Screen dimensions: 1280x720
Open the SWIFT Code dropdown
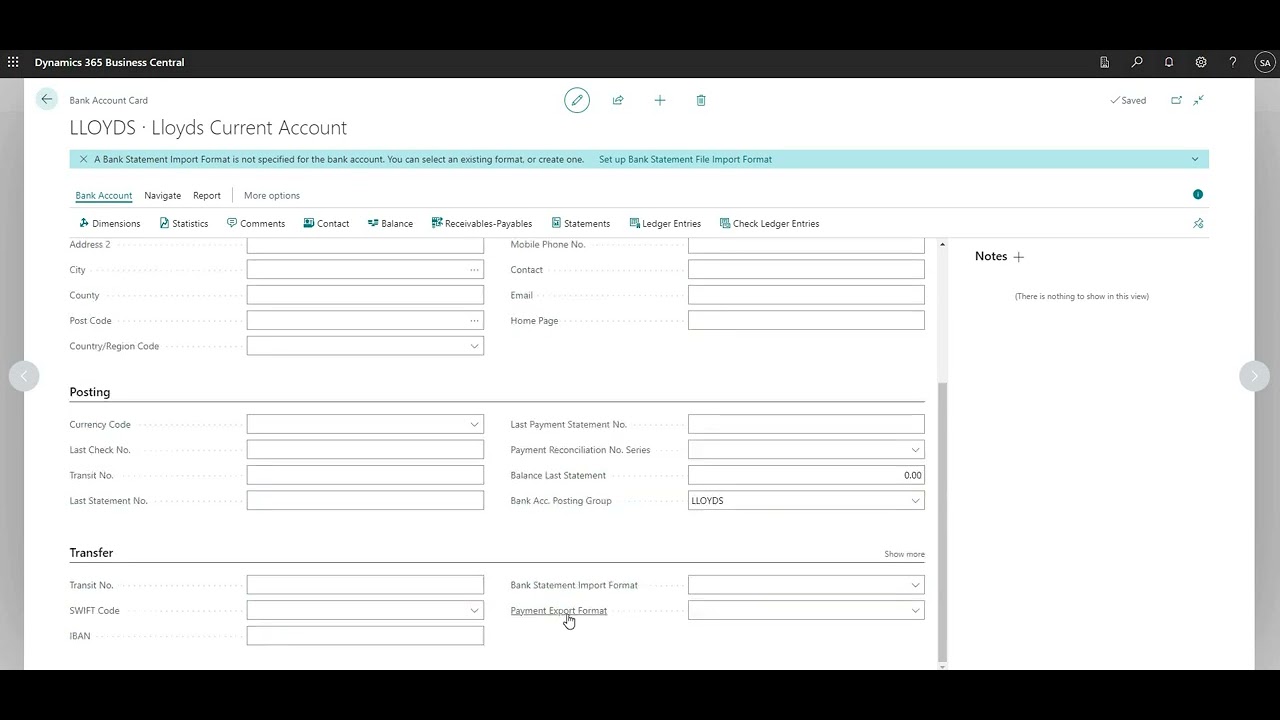[x=474, y=611]
